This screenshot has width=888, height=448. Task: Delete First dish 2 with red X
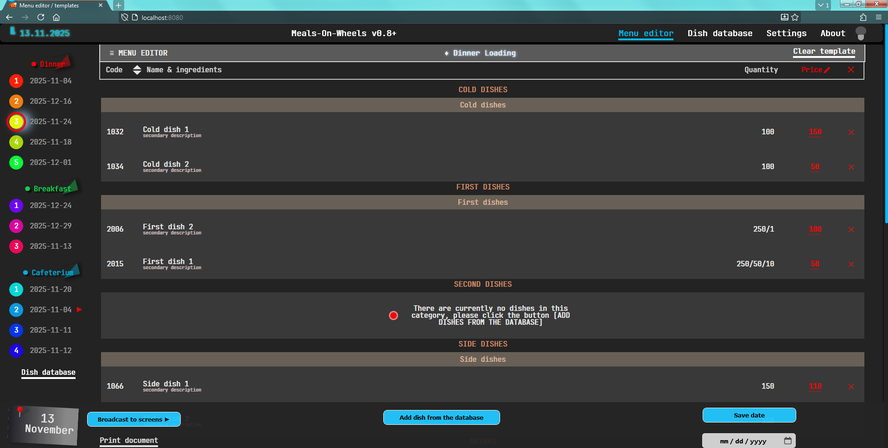(x=851, y=229)
